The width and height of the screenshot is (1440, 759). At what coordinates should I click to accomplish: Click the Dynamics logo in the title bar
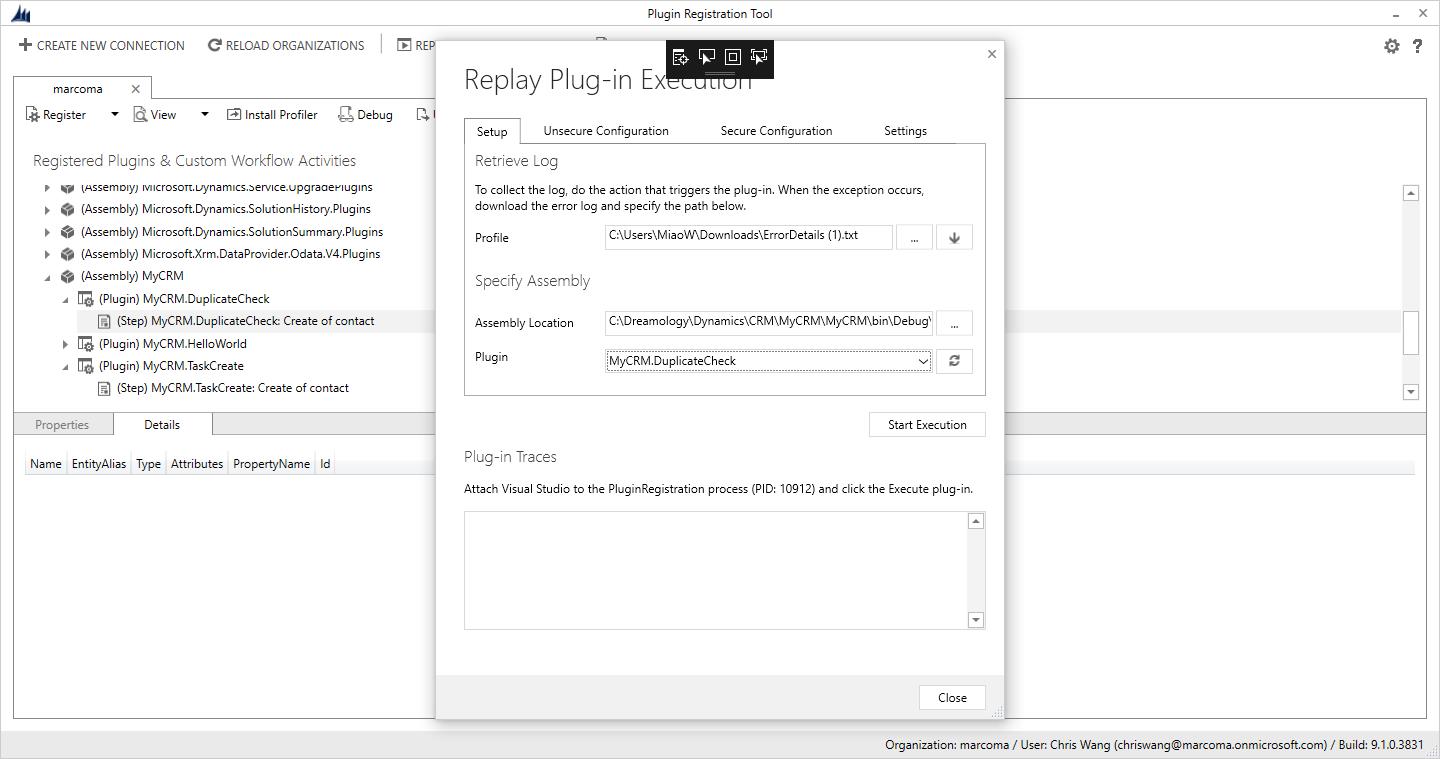click(x=21, y=14)
